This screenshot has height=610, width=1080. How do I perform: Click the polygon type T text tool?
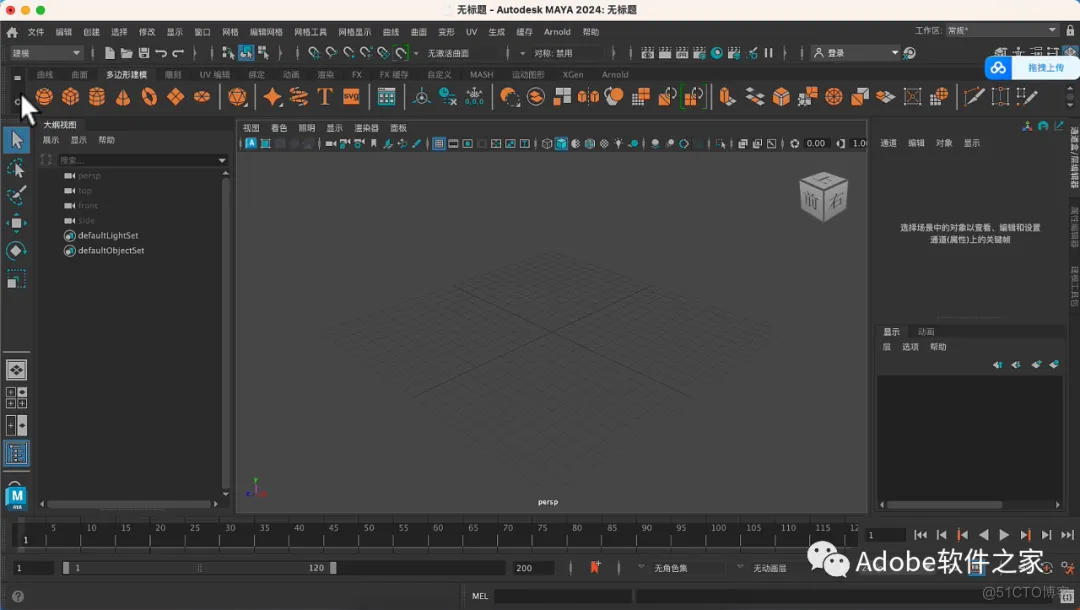click(x=324, y=97)
